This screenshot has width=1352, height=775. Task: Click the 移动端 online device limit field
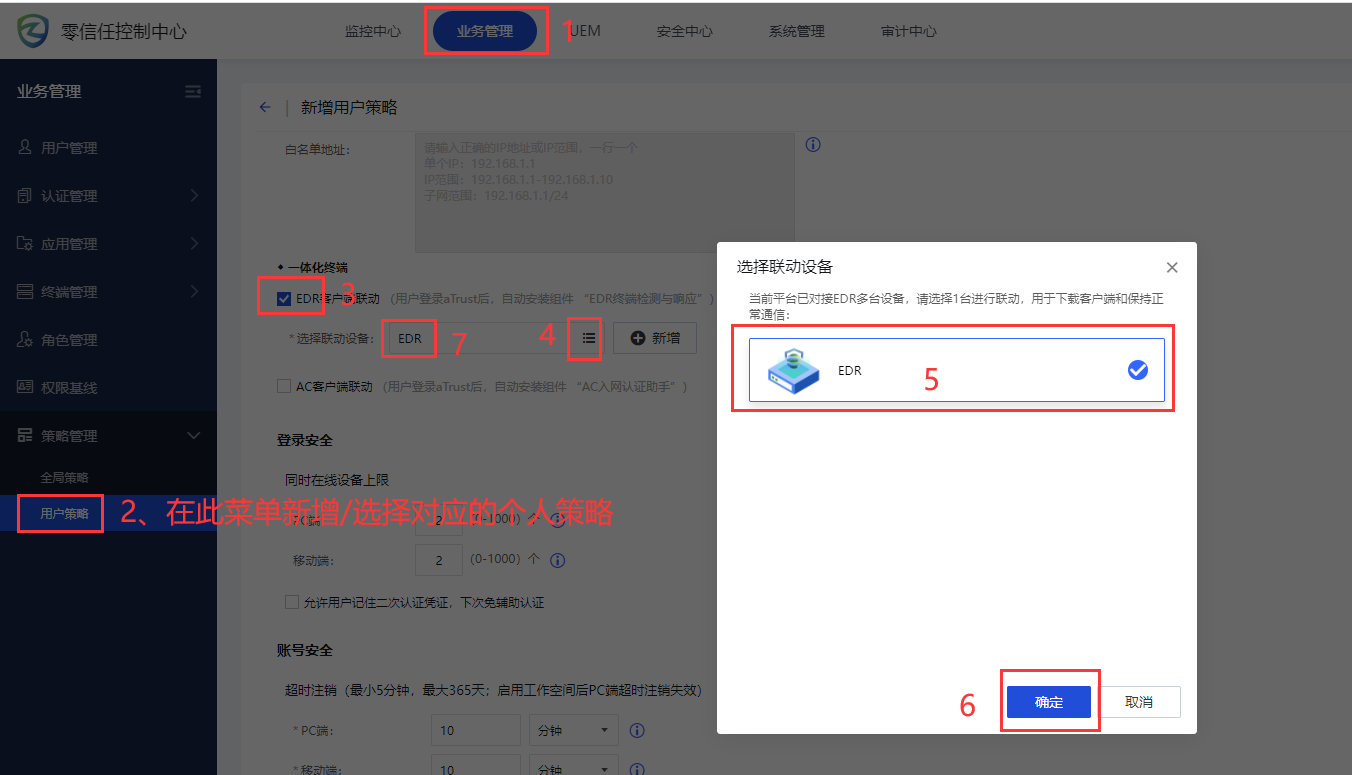click(441, 560)
